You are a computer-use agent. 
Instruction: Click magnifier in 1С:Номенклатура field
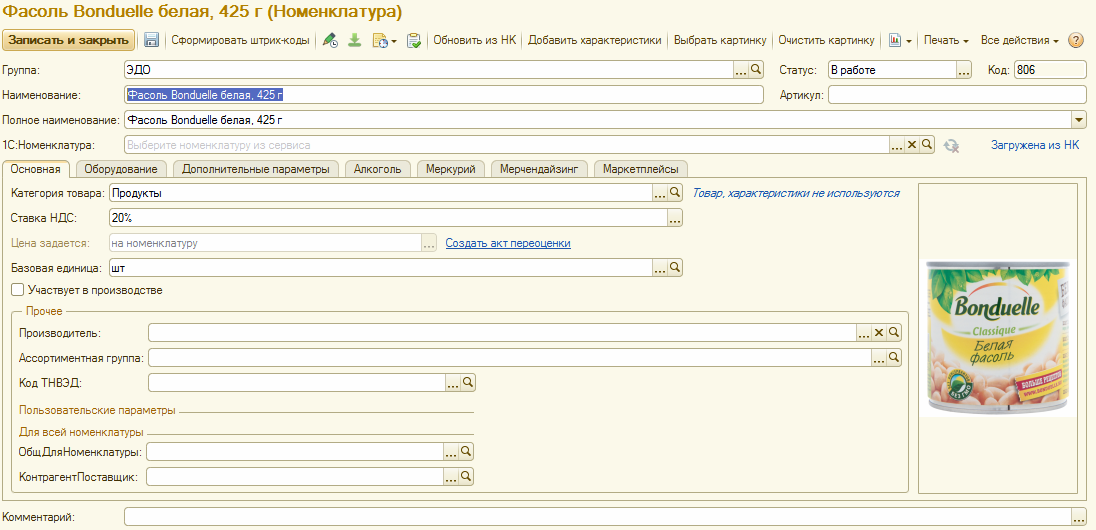pos(926,145)
